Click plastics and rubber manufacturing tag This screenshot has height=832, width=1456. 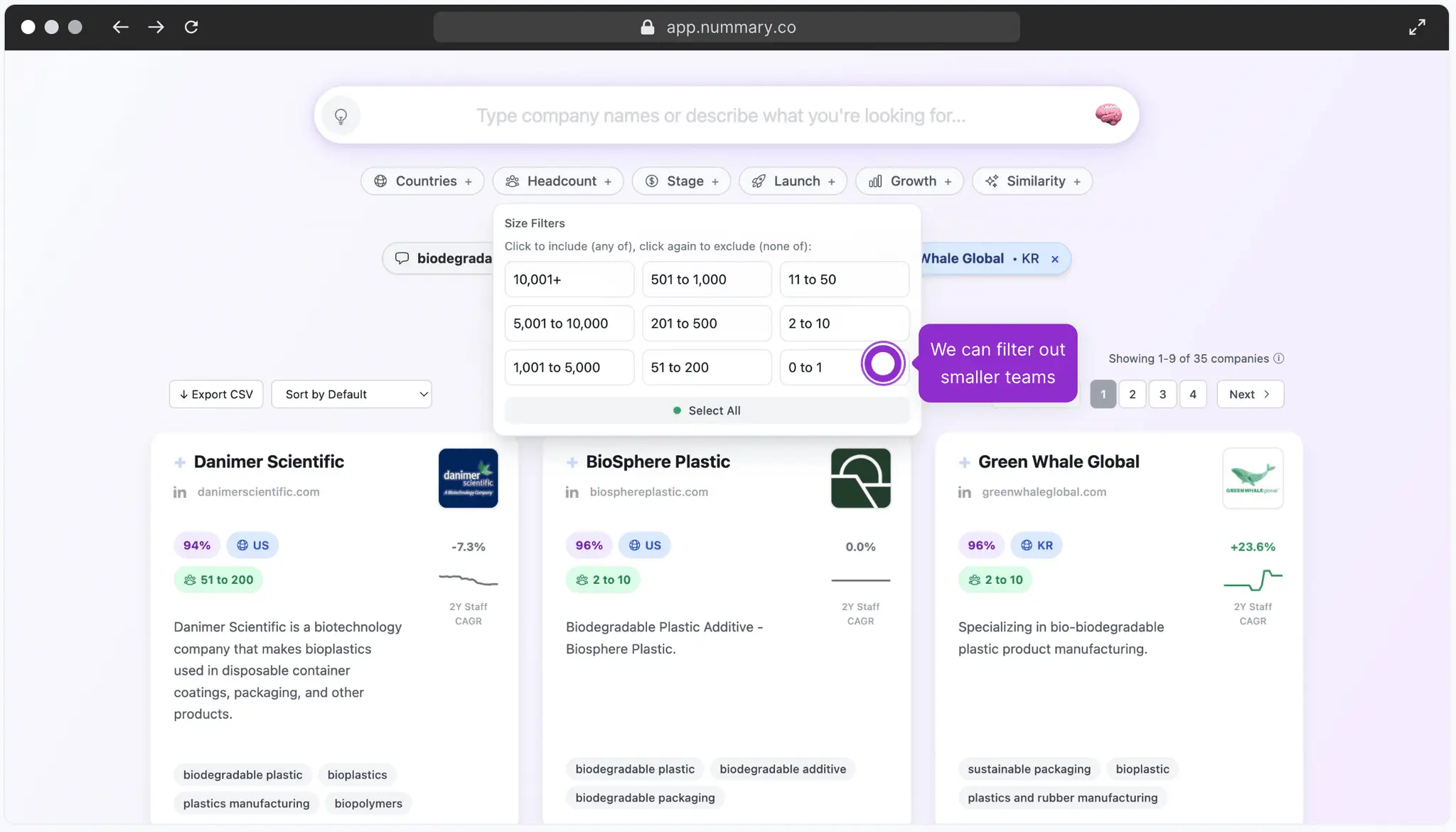point(1062,798)
